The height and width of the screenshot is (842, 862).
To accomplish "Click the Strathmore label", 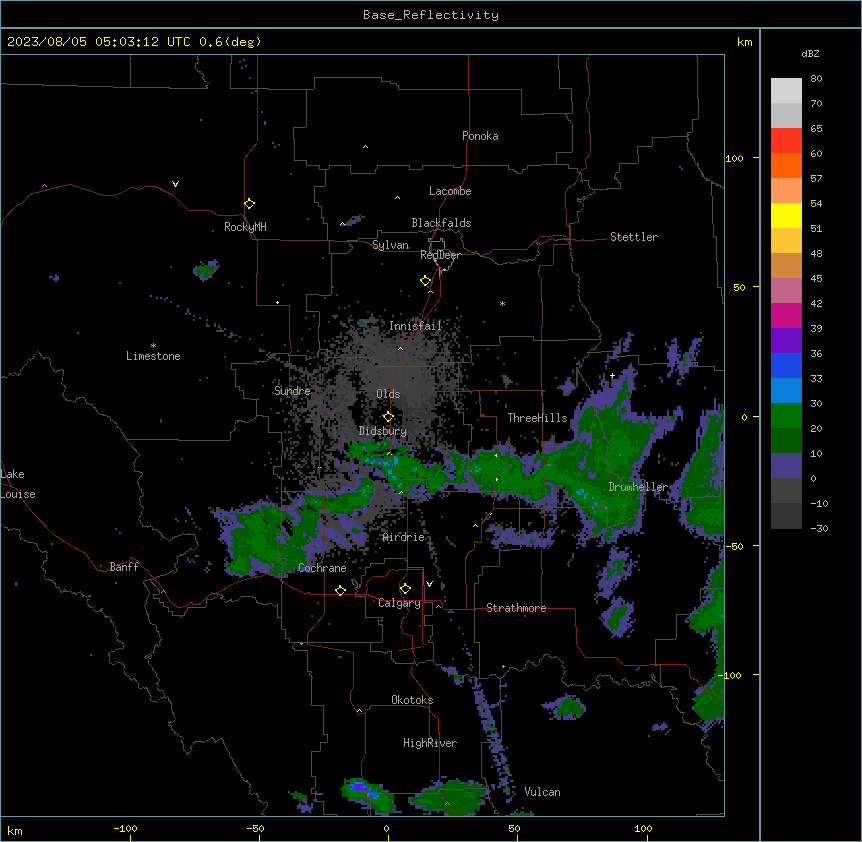I will point(516,608).
